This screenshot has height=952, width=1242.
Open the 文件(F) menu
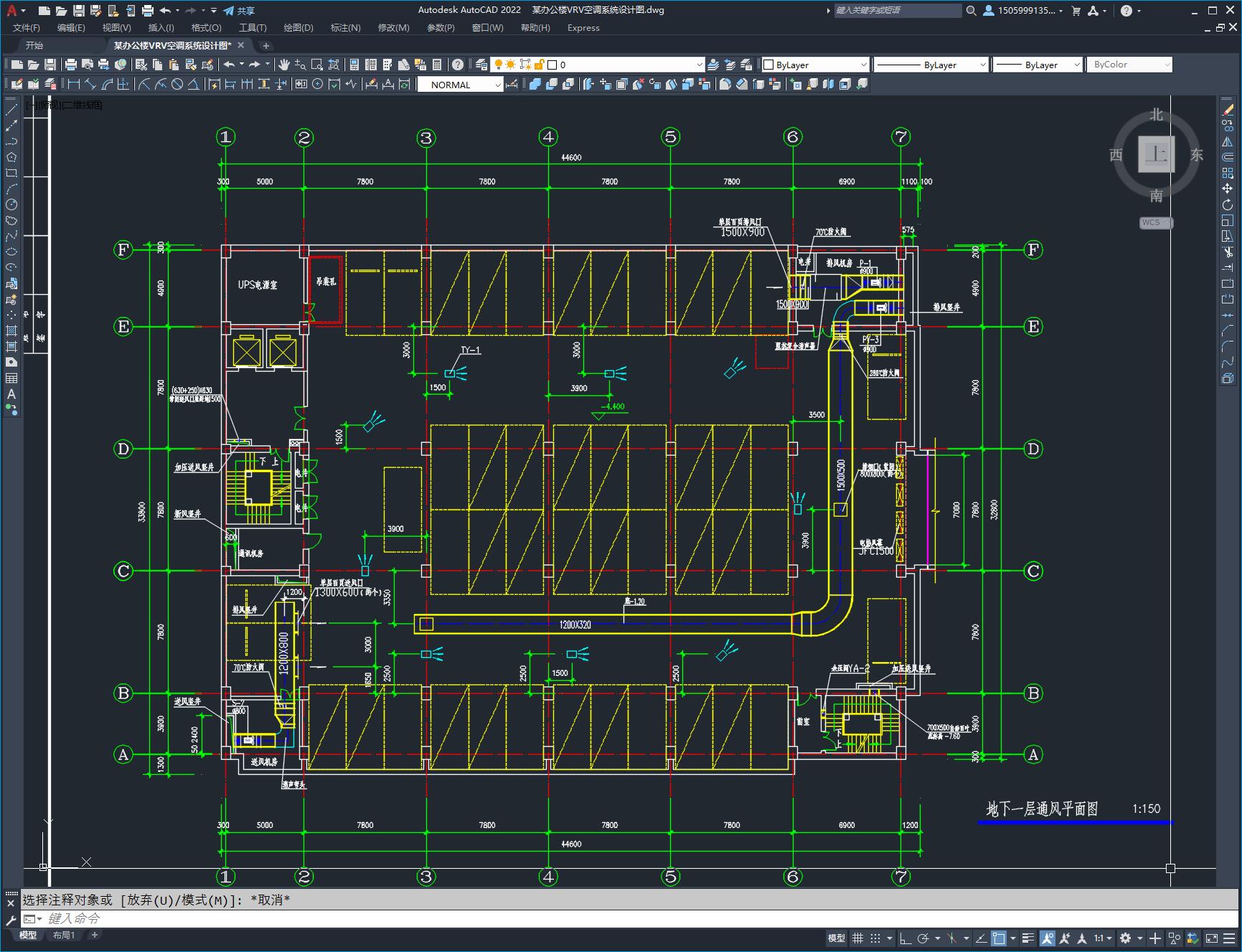click(27, 27)
